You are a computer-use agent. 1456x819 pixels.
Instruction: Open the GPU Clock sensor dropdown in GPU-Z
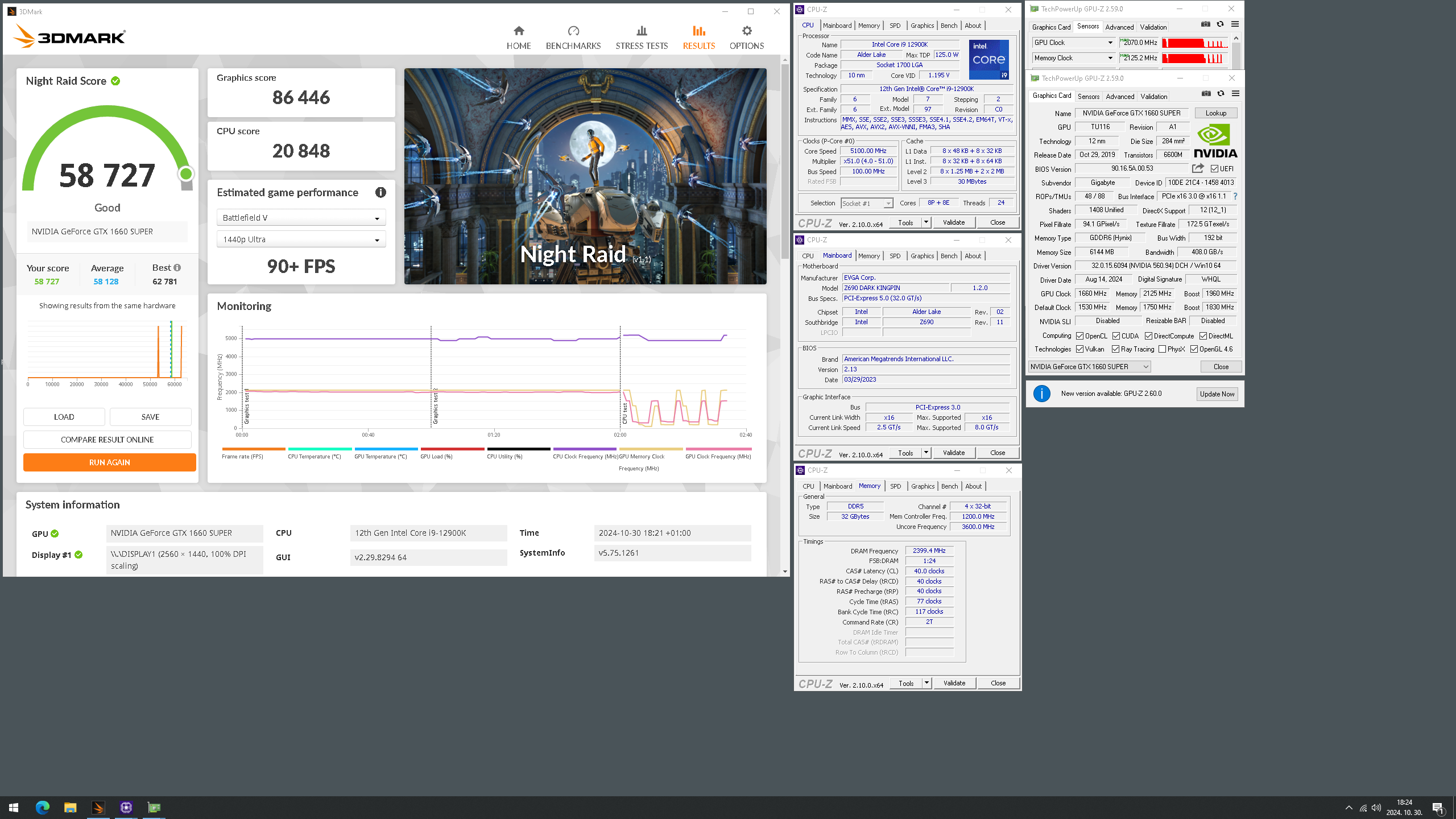coord(1073,43)
